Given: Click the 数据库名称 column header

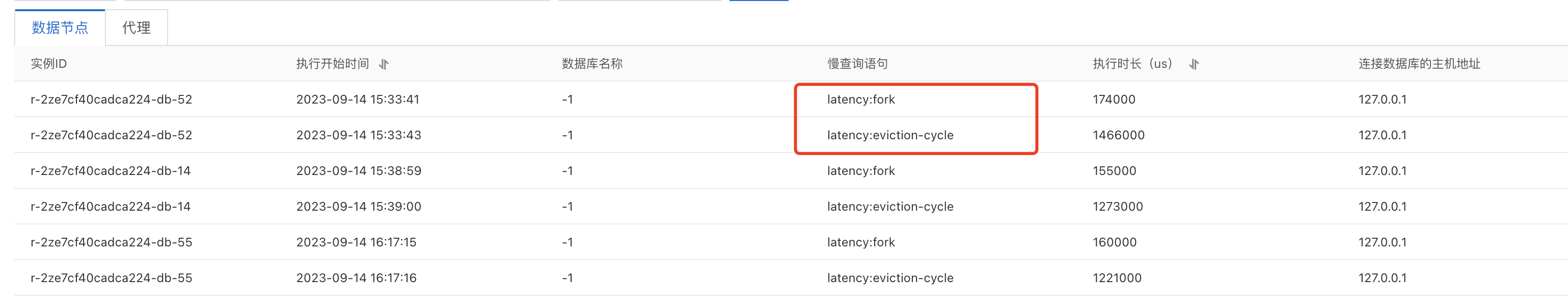Looking at the screenshot, I should 591,63.
